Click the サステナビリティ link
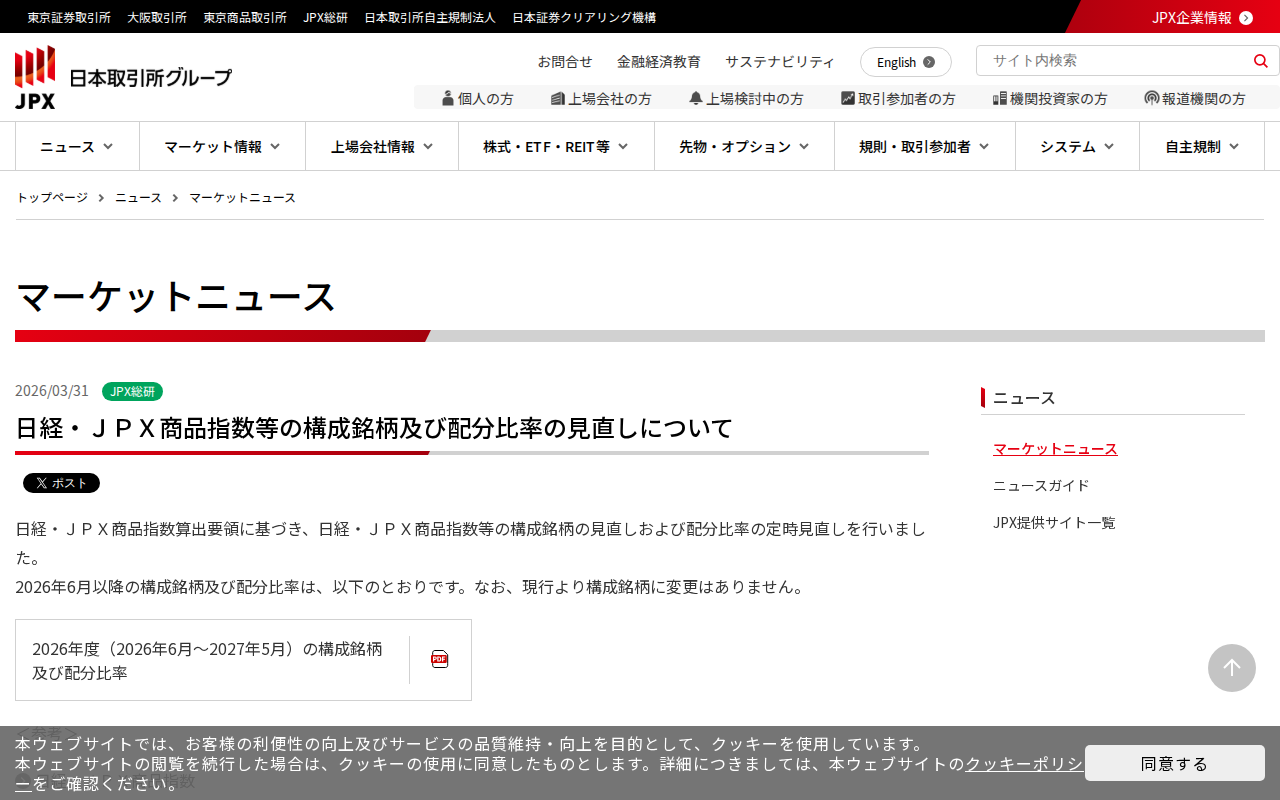The height and width of the screenshot is (800, 1280). click(x=780, y=62)
